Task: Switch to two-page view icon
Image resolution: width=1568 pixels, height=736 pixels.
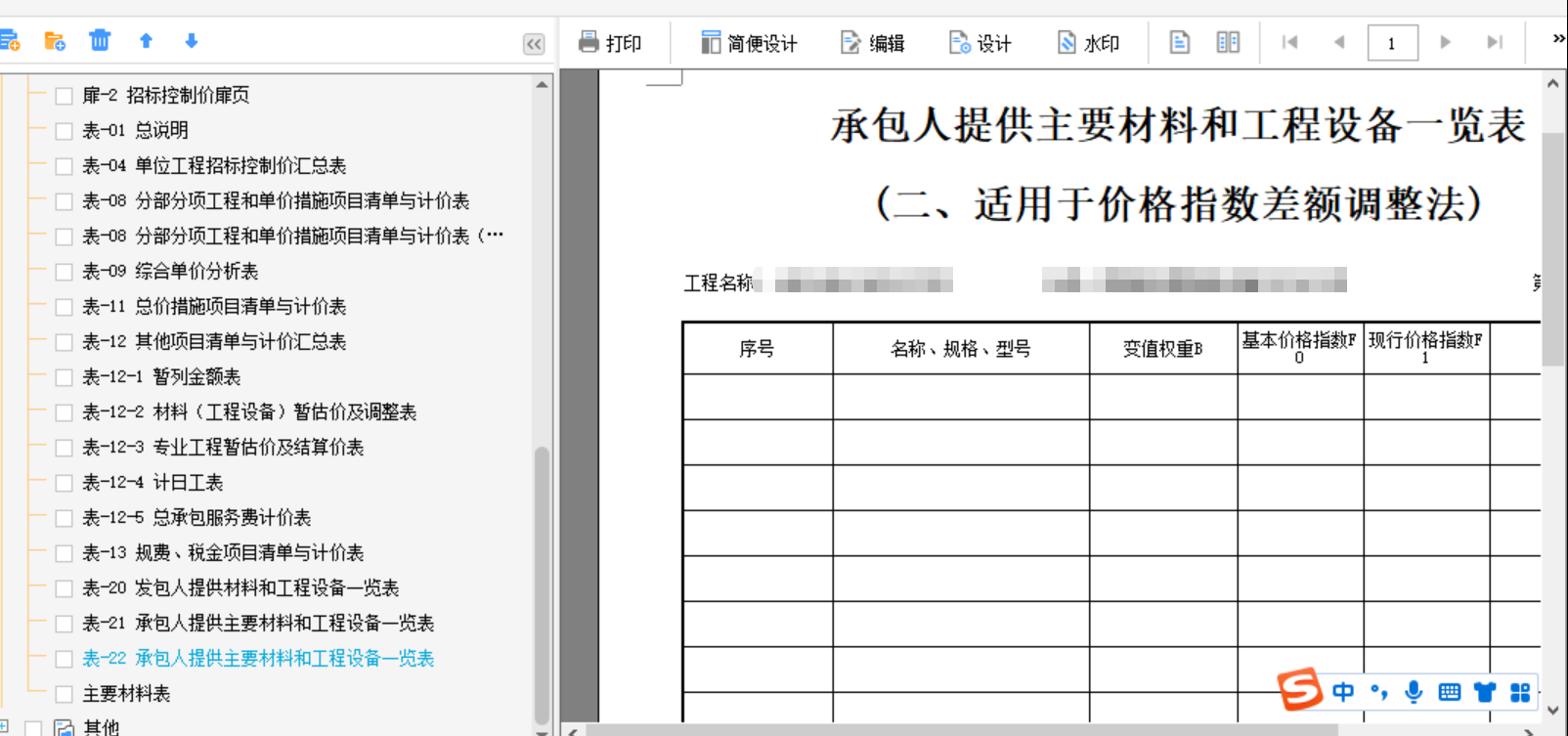Action: (1228, 42)
